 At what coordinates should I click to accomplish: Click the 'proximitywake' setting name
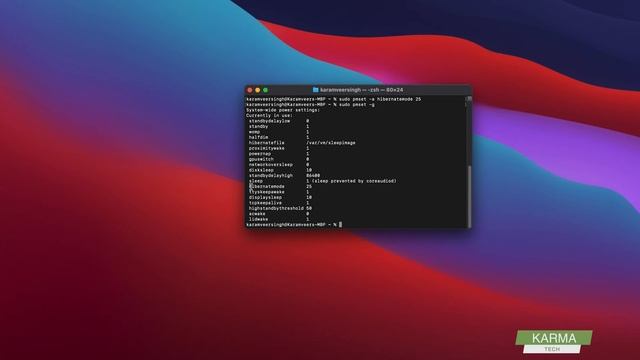[x=266, y=148]
